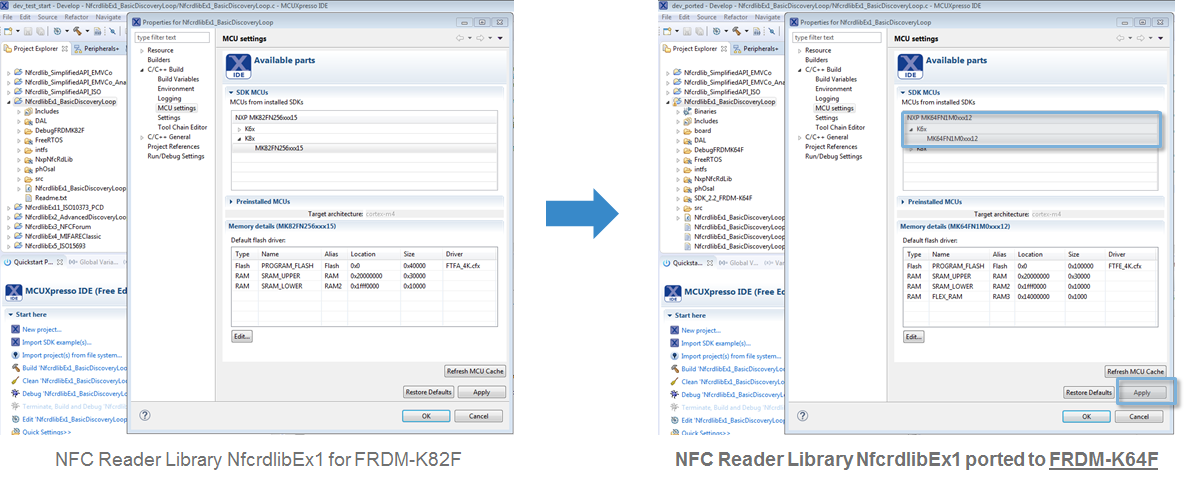This screenshot has height=484, width=1186.
Task: Select FLEX_RAM row in right memory table
Action: click(1031, 296)
